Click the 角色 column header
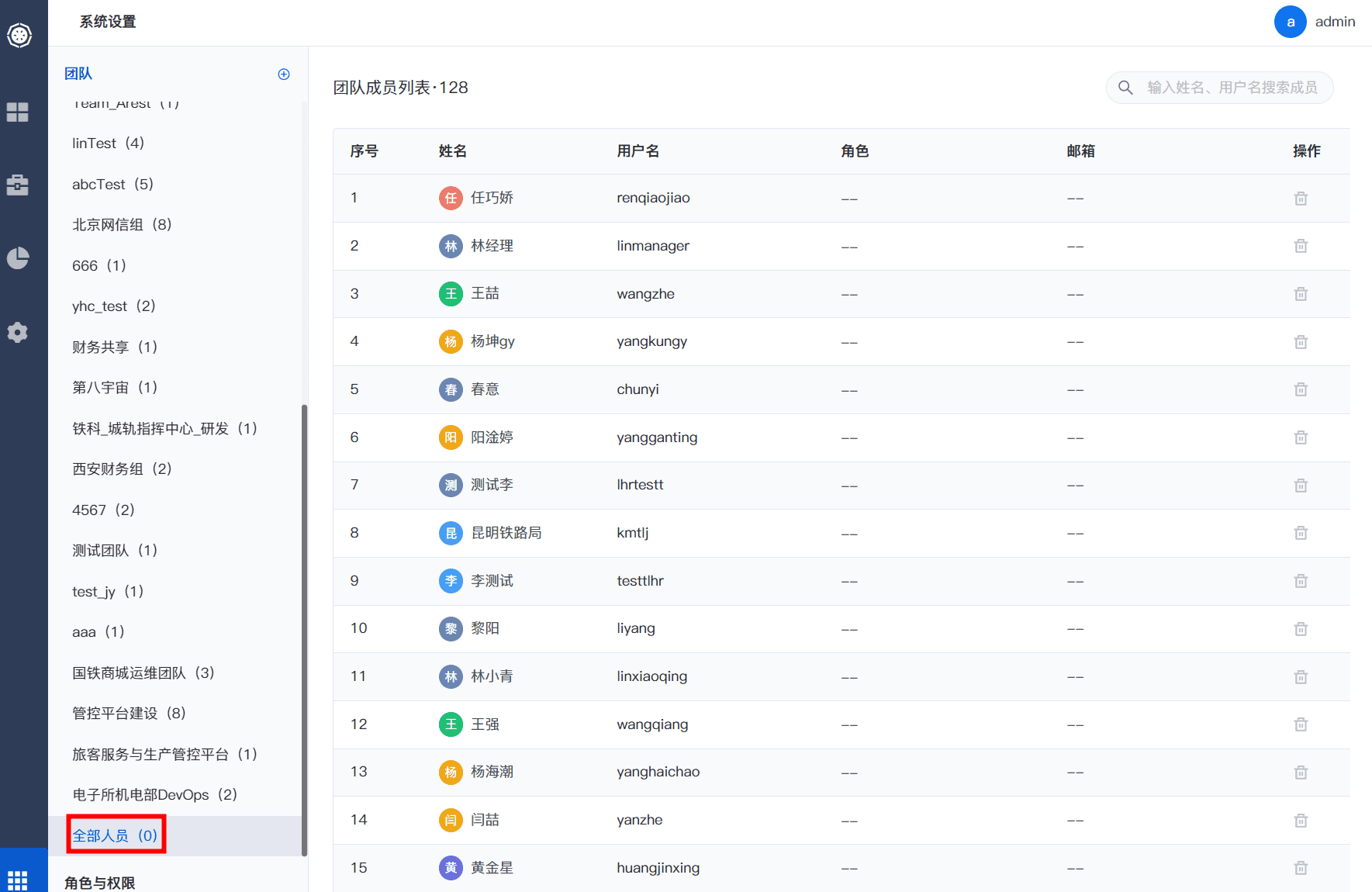This screenshot has height=892, width=1372. click(x=855, y=151)
